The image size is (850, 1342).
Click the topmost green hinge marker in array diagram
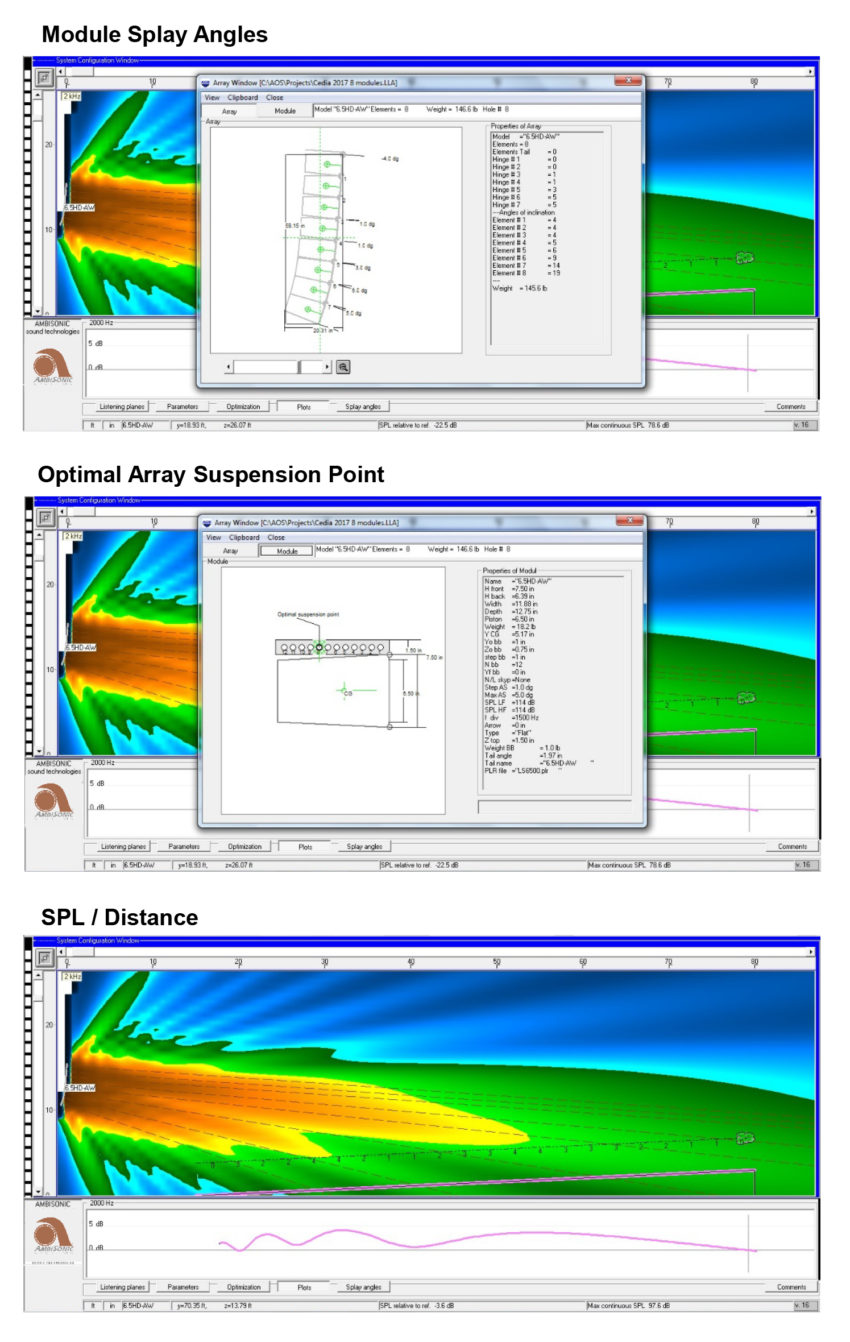327,164
